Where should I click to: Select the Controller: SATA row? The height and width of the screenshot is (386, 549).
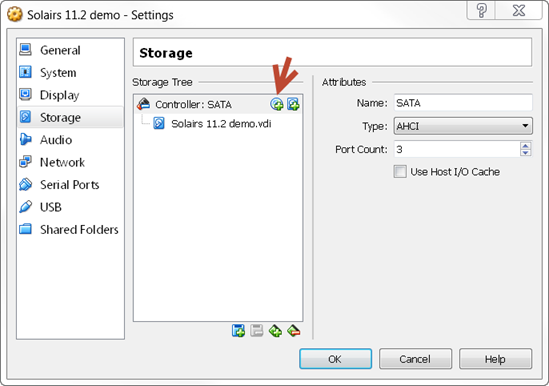click(218, 104)
